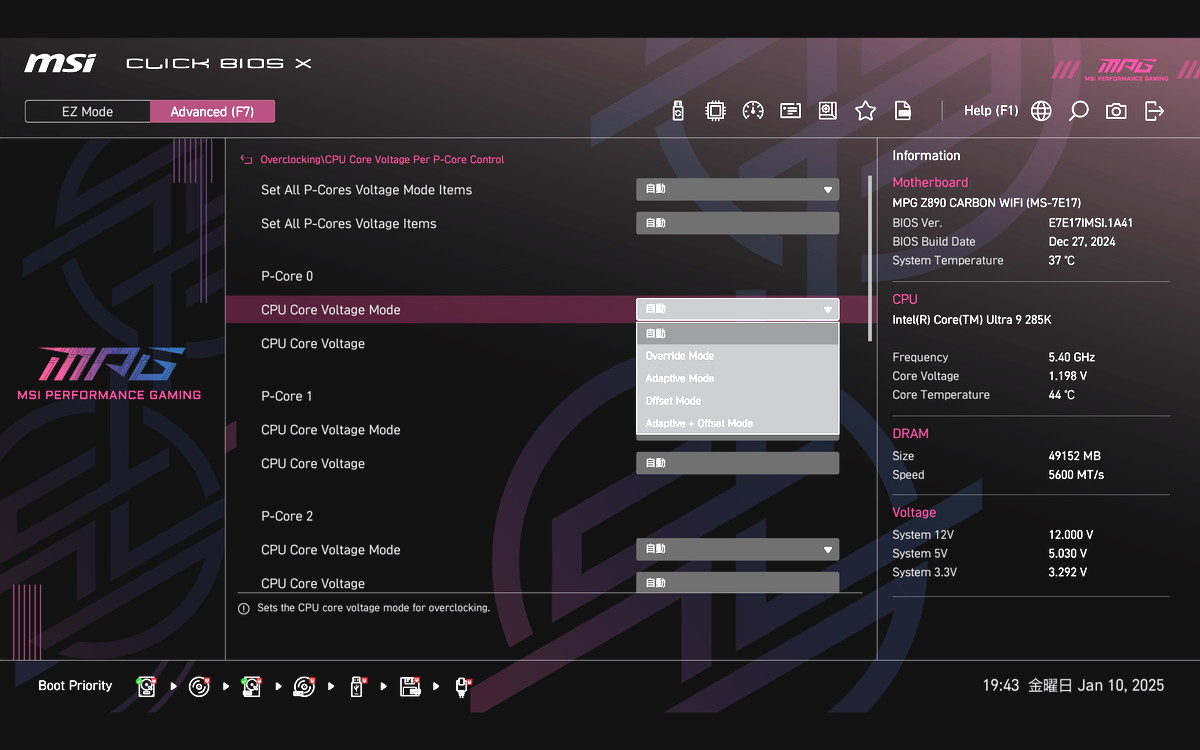Choose 自動 in the open dropdown list
The width and height of the screenshot is (1200, 750).
click(738, 333)
